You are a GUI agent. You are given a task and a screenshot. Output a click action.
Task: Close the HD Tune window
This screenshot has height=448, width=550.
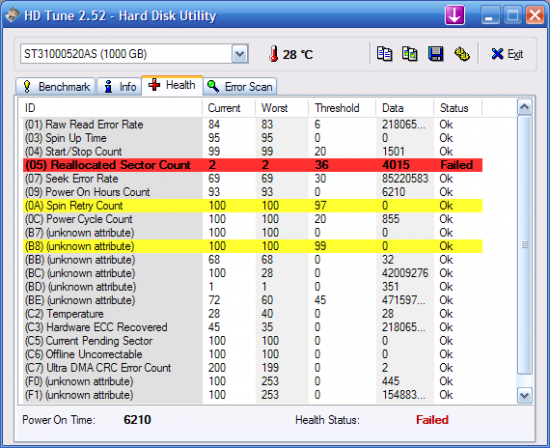(x=535, y=15)
